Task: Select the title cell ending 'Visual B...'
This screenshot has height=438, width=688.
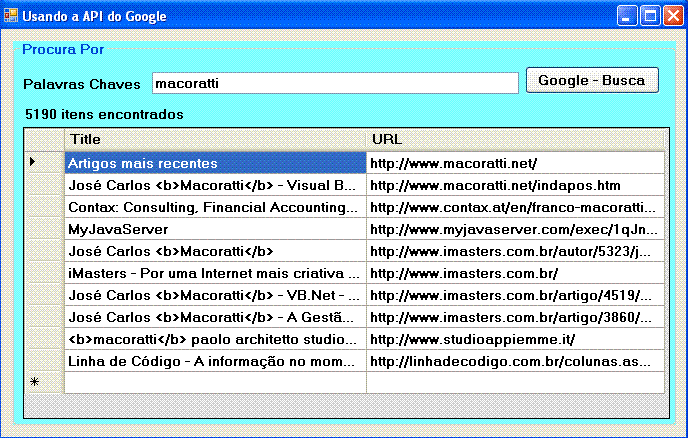Action: (x=215, y=185)
